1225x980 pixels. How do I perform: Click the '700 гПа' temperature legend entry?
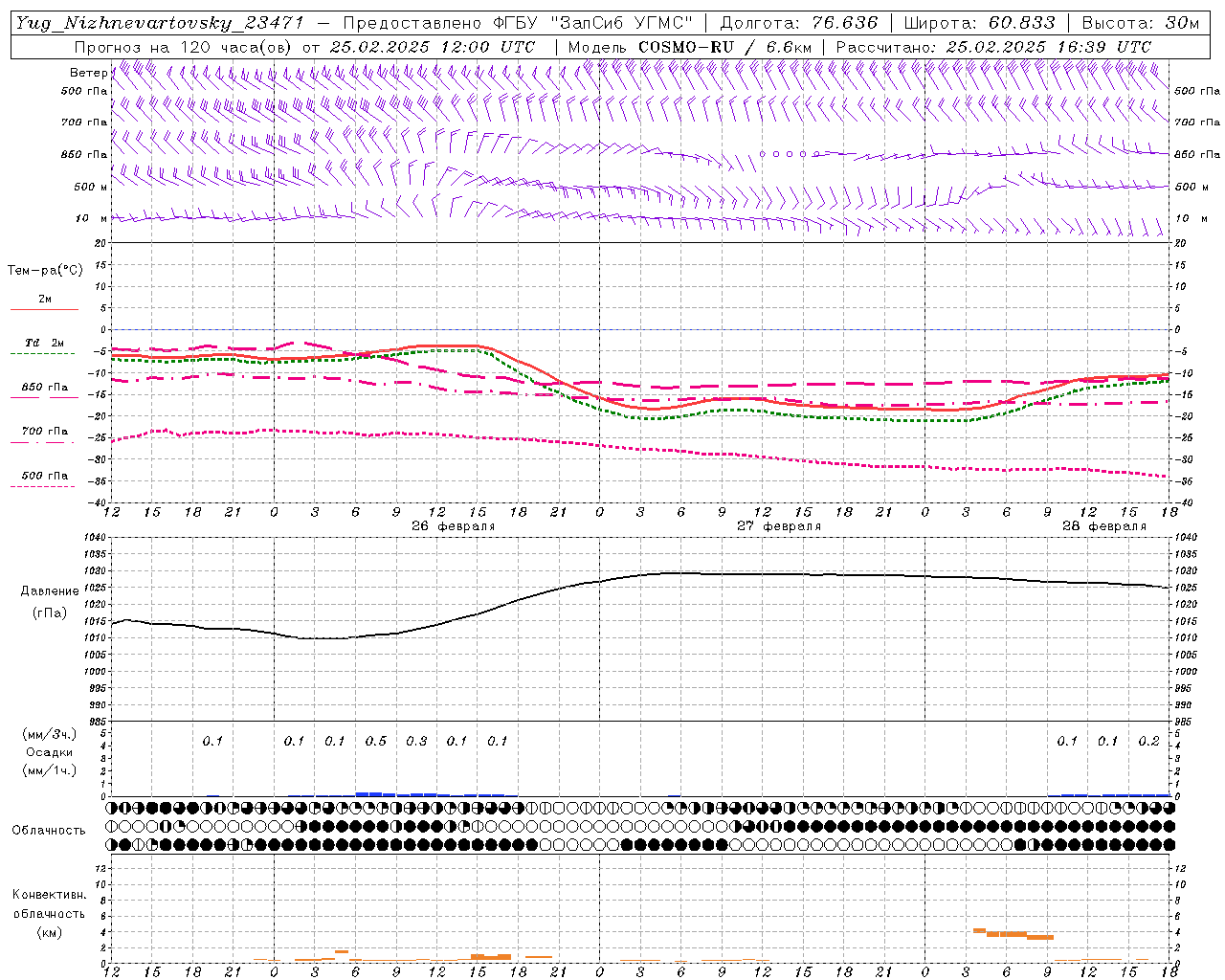[44, 432]
